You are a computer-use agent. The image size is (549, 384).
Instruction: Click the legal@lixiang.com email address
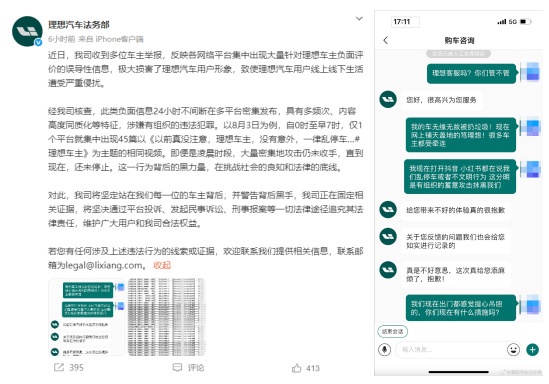104,266
